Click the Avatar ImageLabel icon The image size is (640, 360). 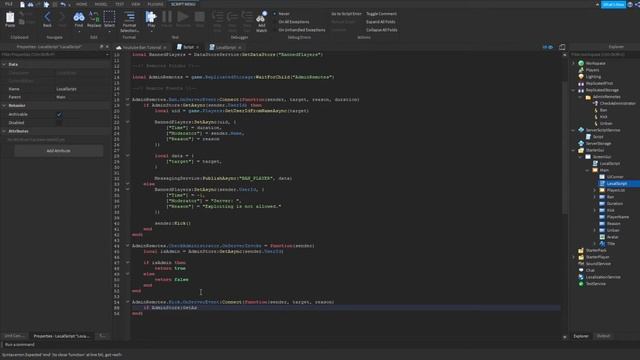pyautogui.click(x=602, y=237)
